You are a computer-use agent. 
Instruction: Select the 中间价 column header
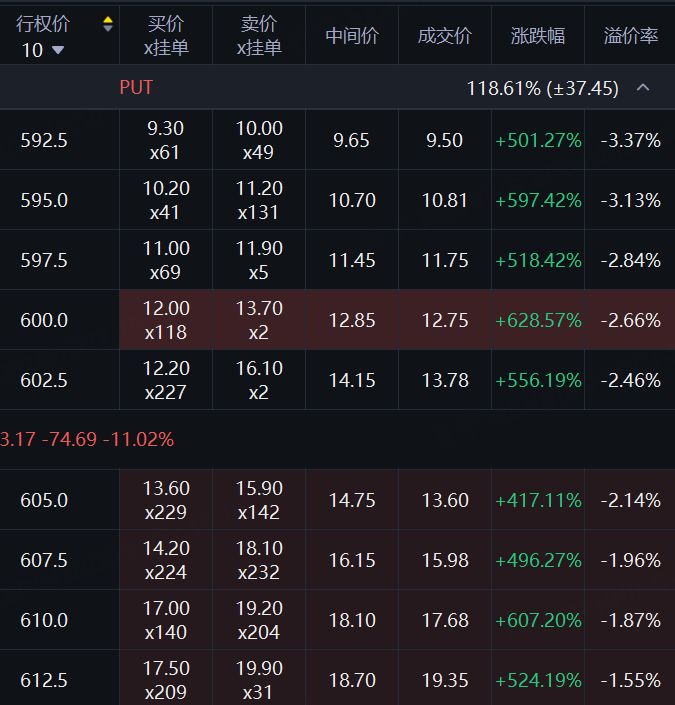click(x=352, y=36)
